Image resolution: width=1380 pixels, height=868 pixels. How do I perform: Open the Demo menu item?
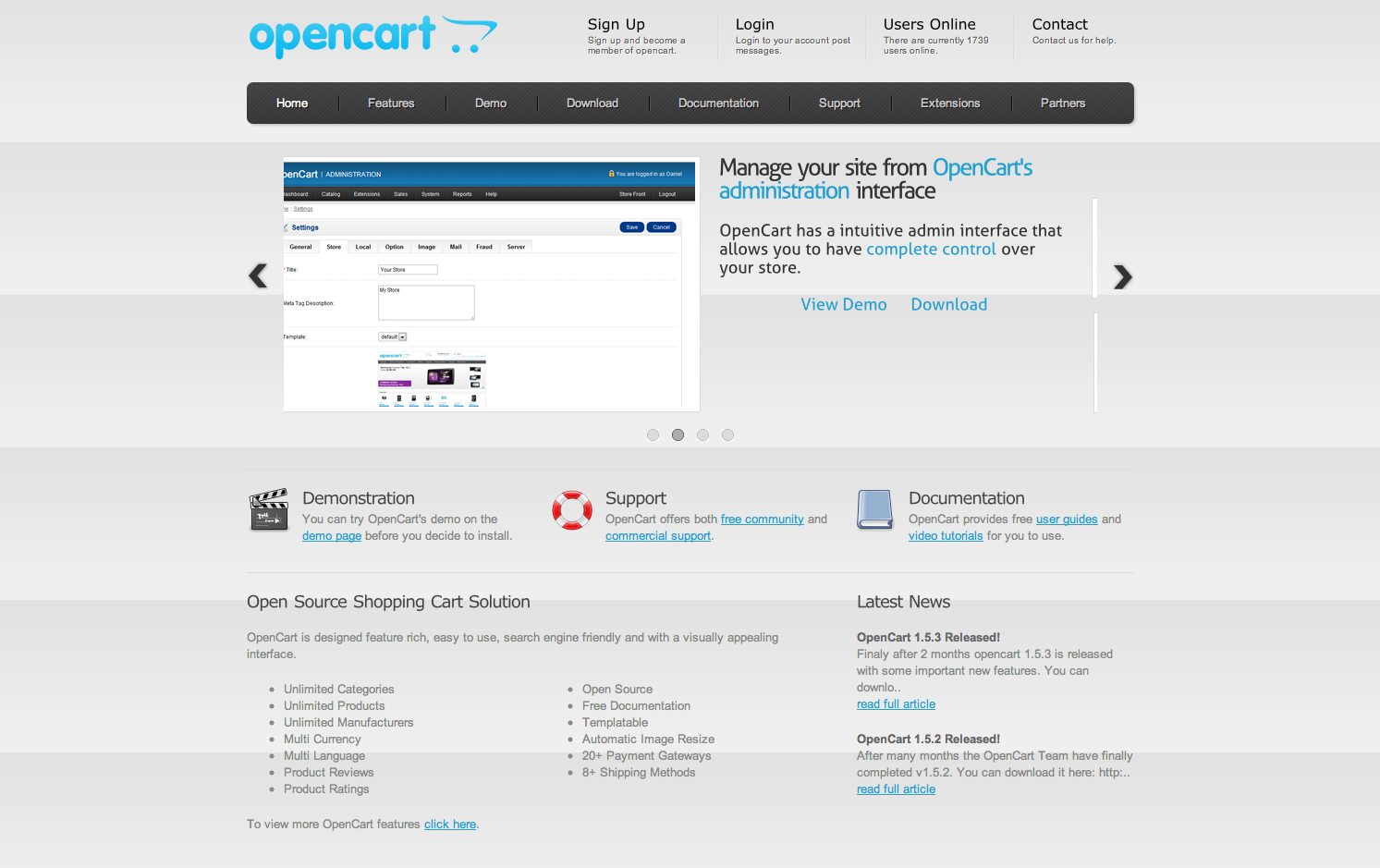click(x=491, y=104)
